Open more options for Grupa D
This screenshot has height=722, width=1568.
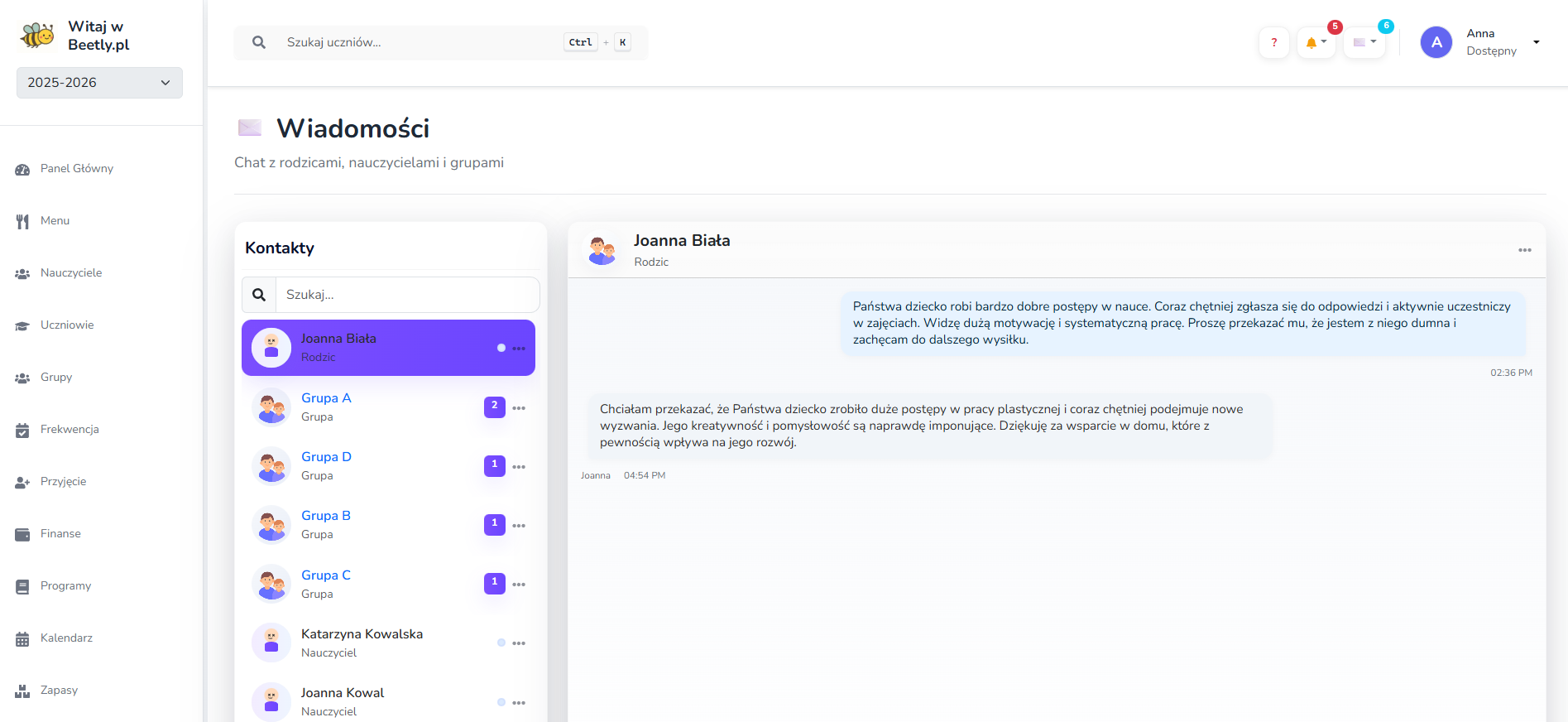[519, 467]
